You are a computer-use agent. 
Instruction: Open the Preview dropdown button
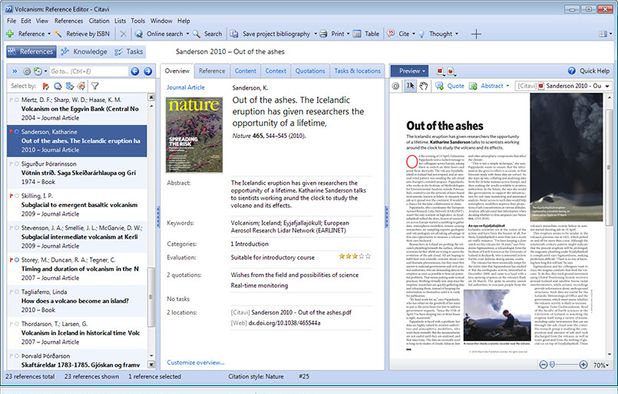[410, 71]
